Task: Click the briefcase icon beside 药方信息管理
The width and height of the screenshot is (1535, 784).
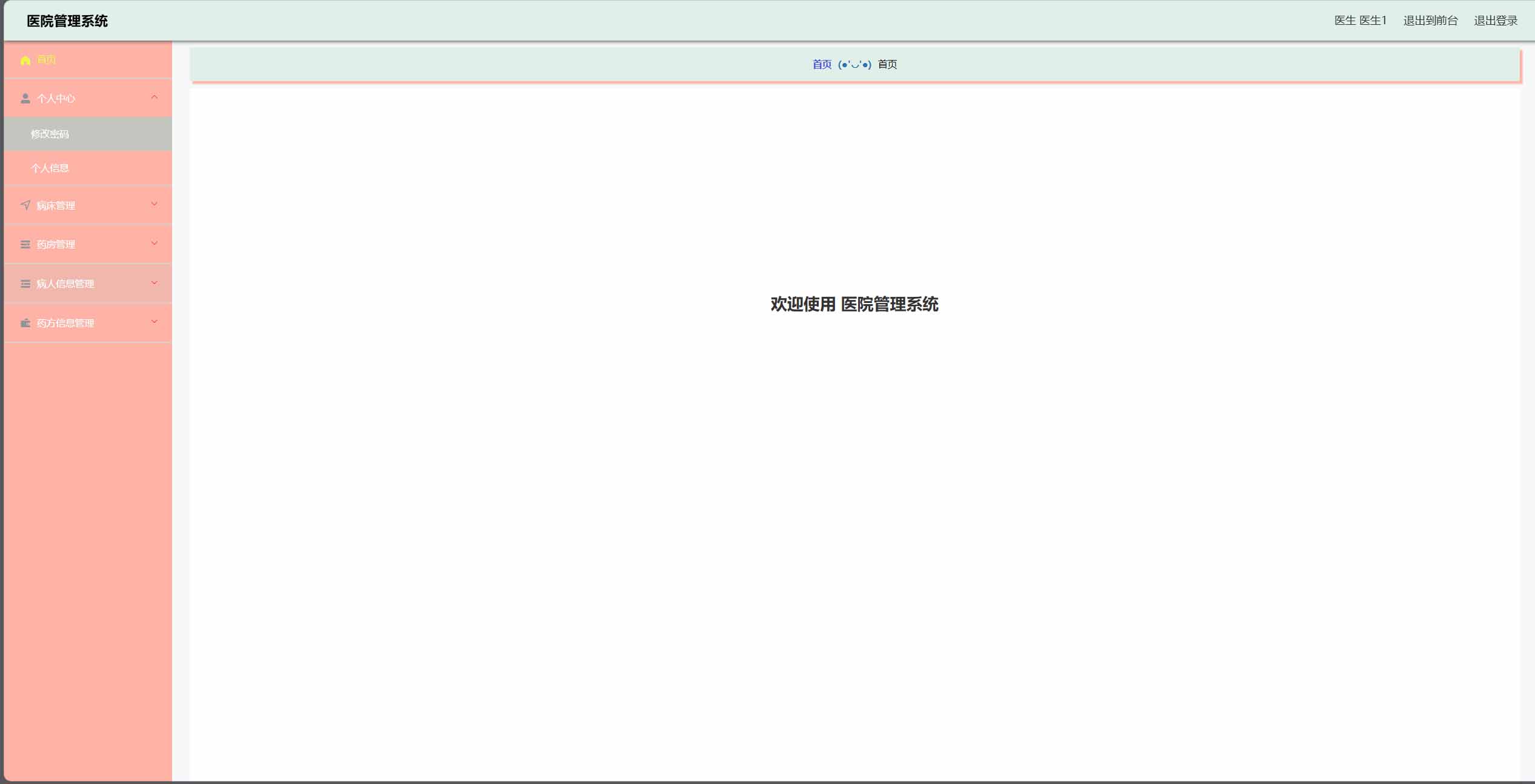Action: [x=25, y=323]
